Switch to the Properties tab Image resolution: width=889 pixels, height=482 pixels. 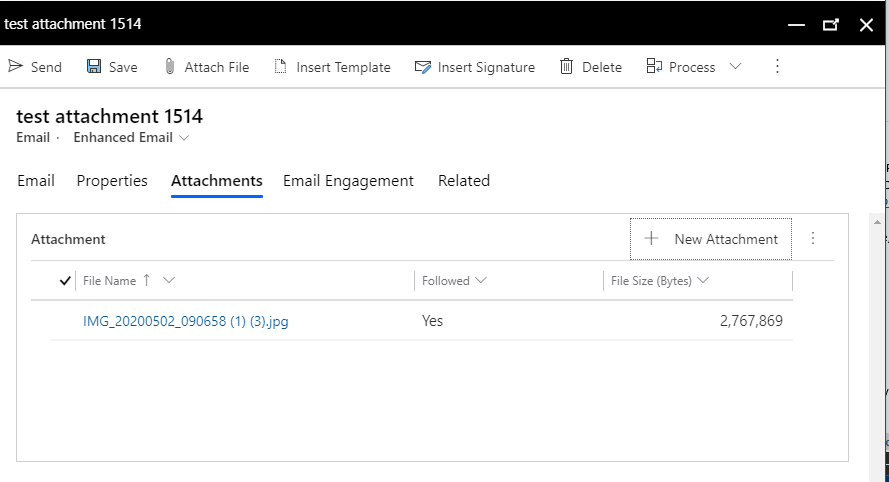tap(112, 181)
